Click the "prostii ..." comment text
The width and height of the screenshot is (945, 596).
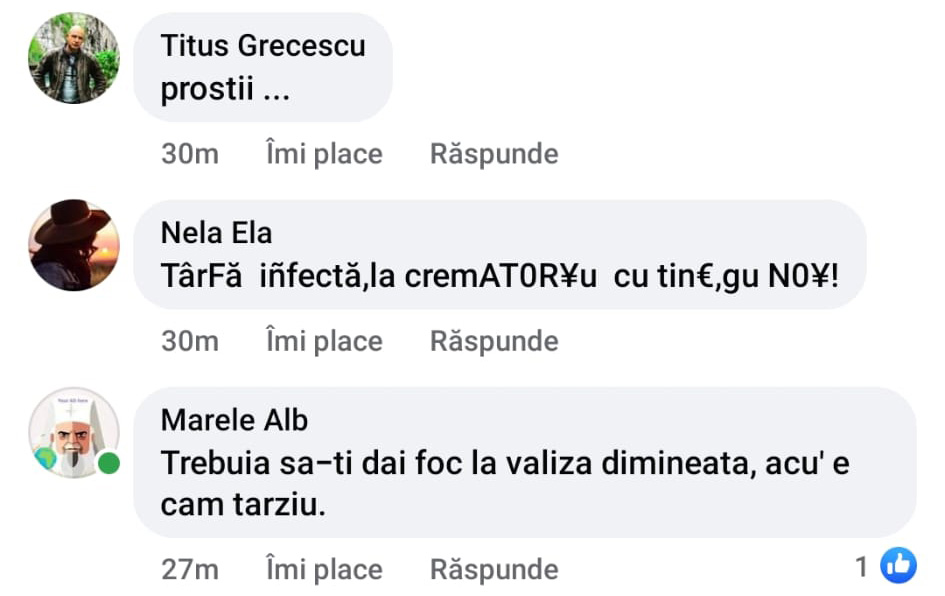pyautogui.click(x=225, y=90)
